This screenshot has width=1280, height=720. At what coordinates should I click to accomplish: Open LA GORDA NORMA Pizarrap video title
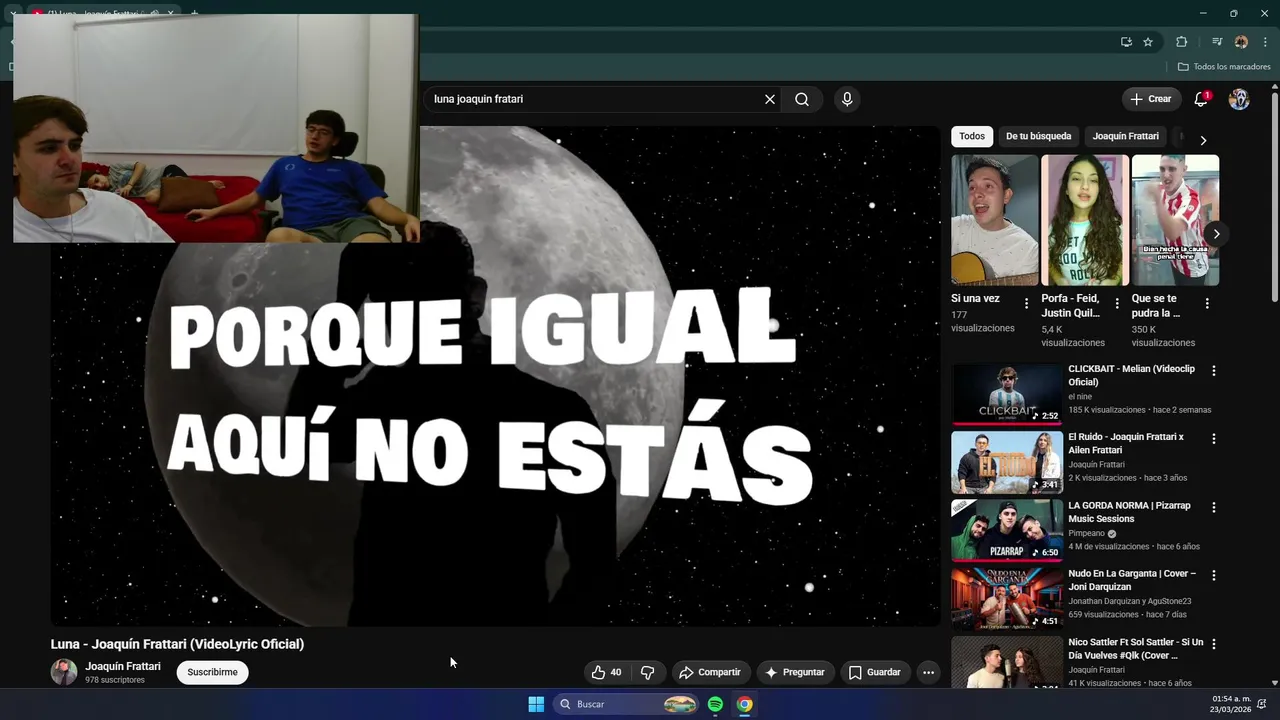(x=1129, y=512)
